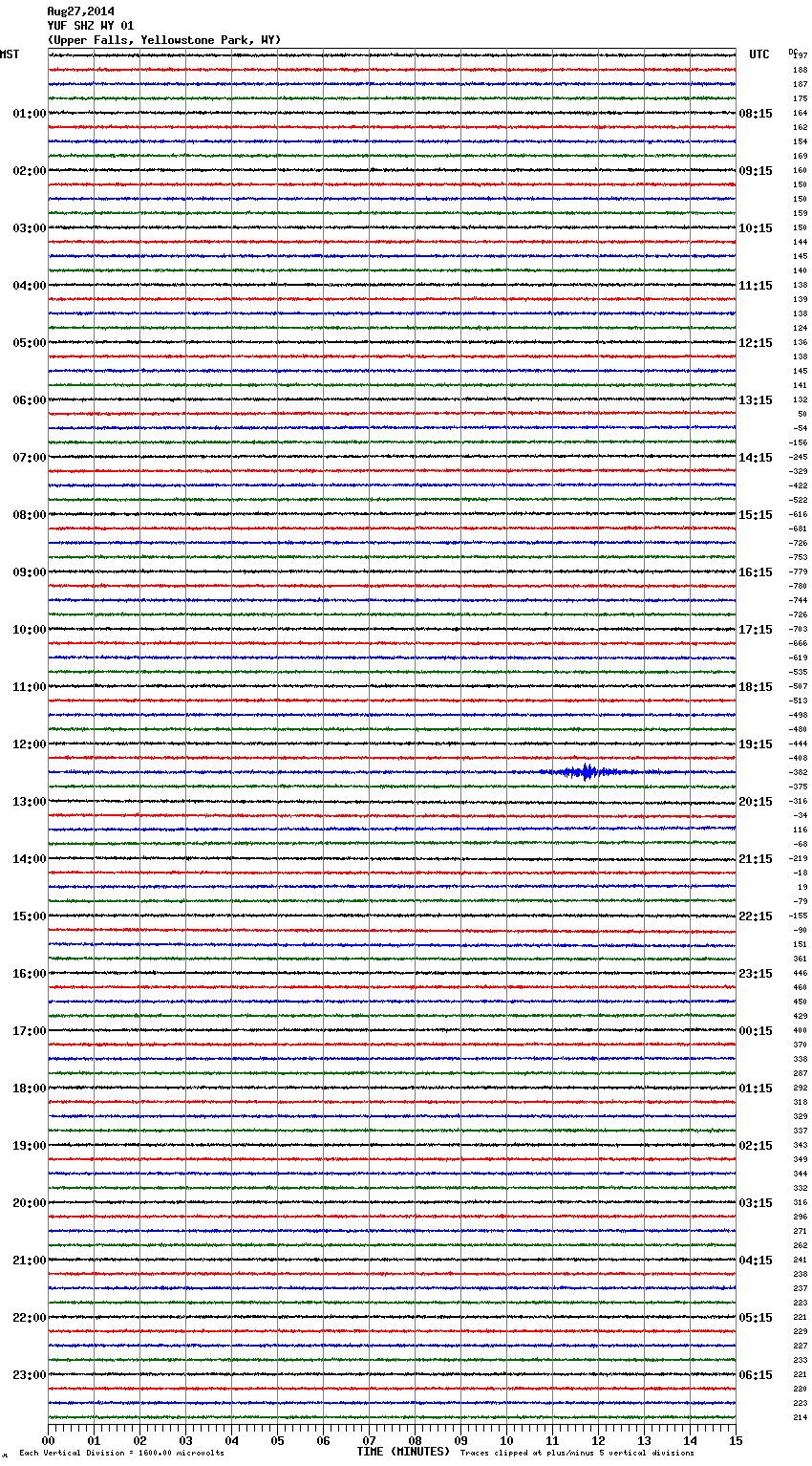Select the 16:00 MST time label
Image resolution: width=812 pixels, height=1466 pixels.
click(x=30, y=974)
